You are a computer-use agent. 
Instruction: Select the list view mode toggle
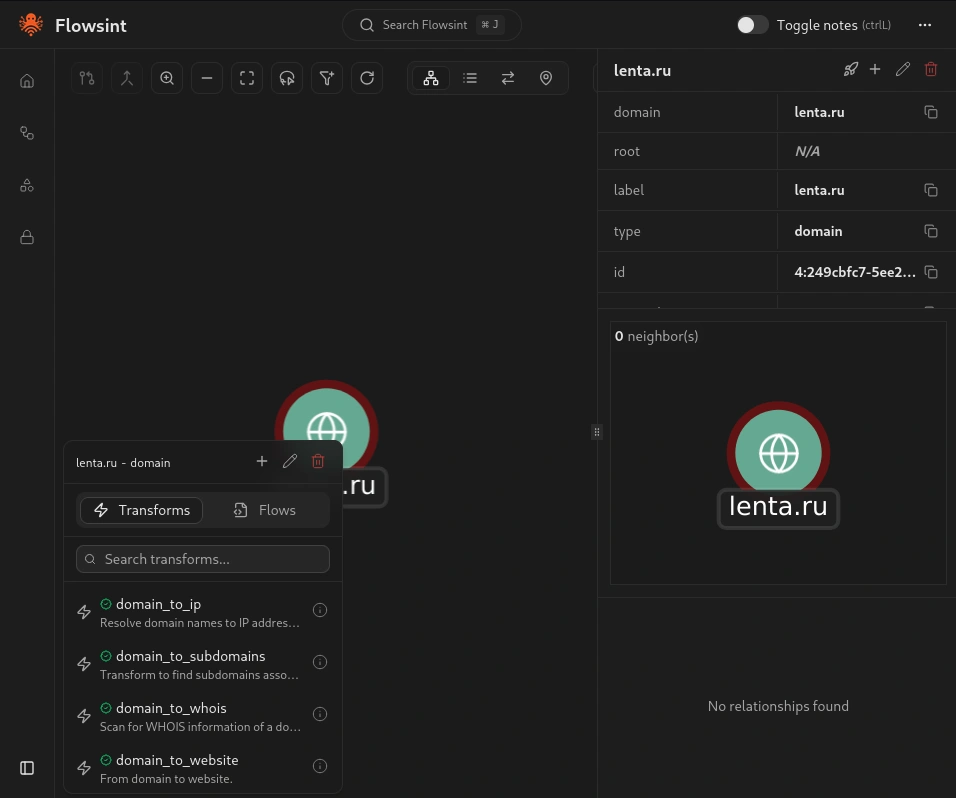[470, 78]
